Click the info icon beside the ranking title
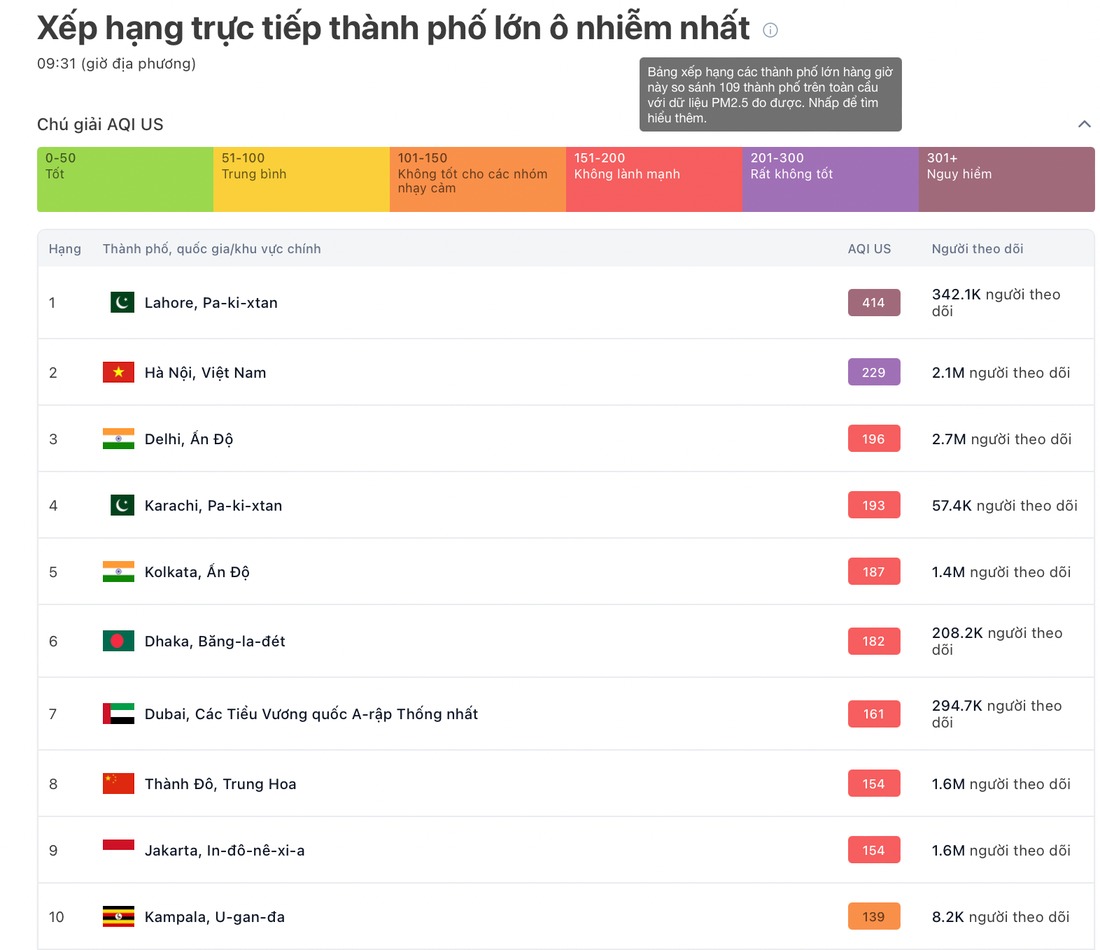The image size is (1100, 950). pyautogui.click(x=770, y=30)
